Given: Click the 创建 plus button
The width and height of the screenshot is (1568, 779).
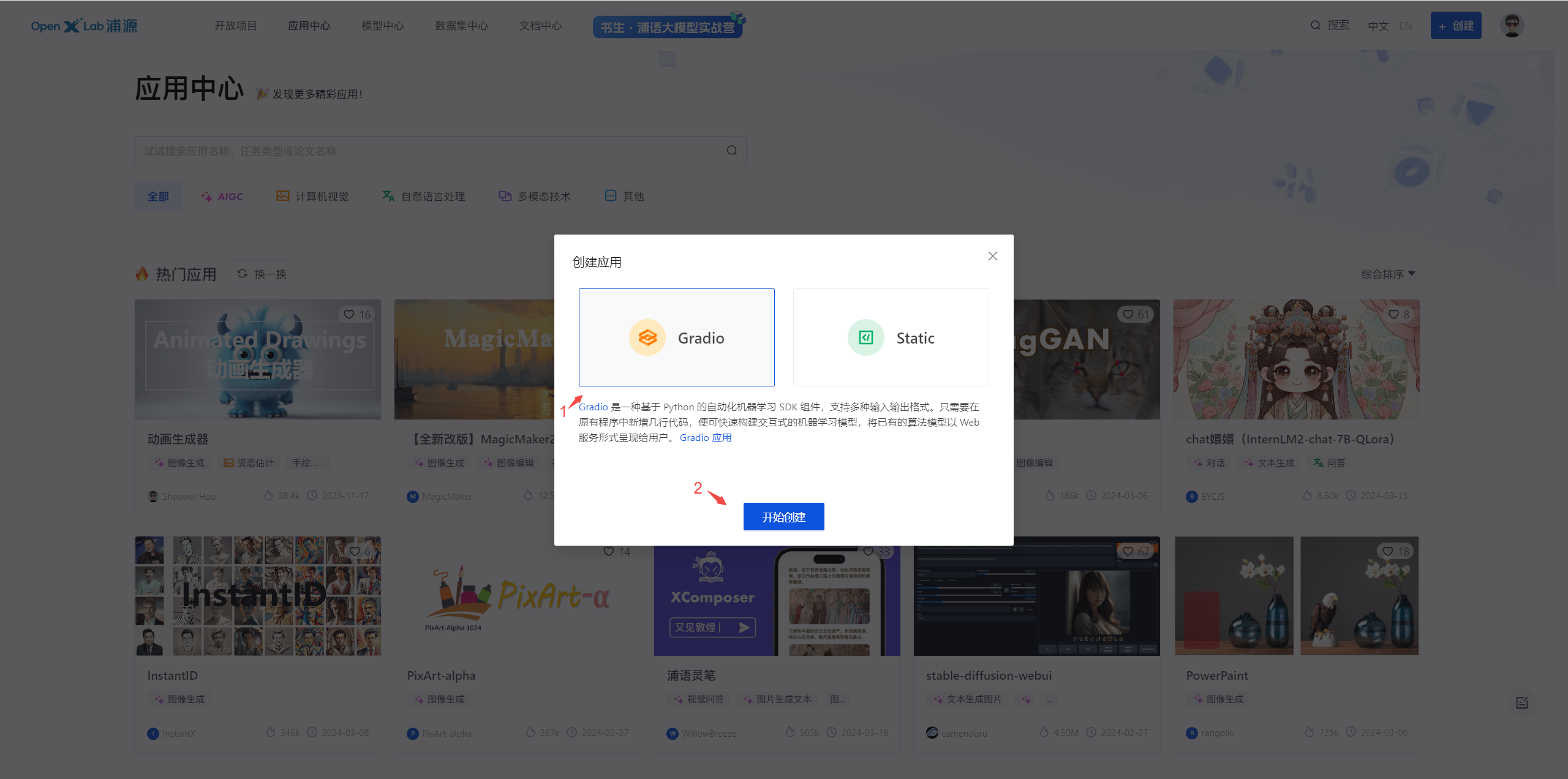Looking at the screenshot, I should [1455, 26].
